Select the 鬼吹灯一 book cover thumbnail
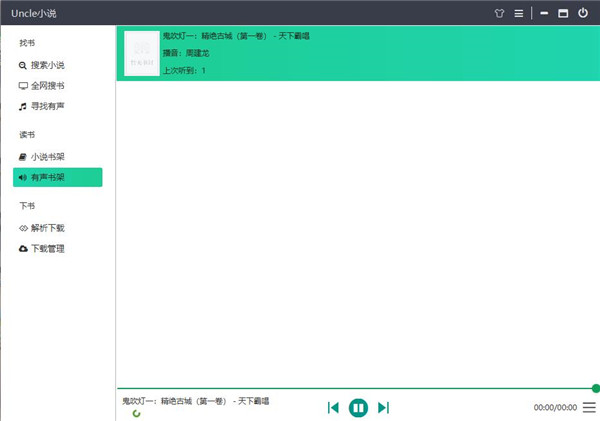The image size is (600, 421). click(142, 53)
